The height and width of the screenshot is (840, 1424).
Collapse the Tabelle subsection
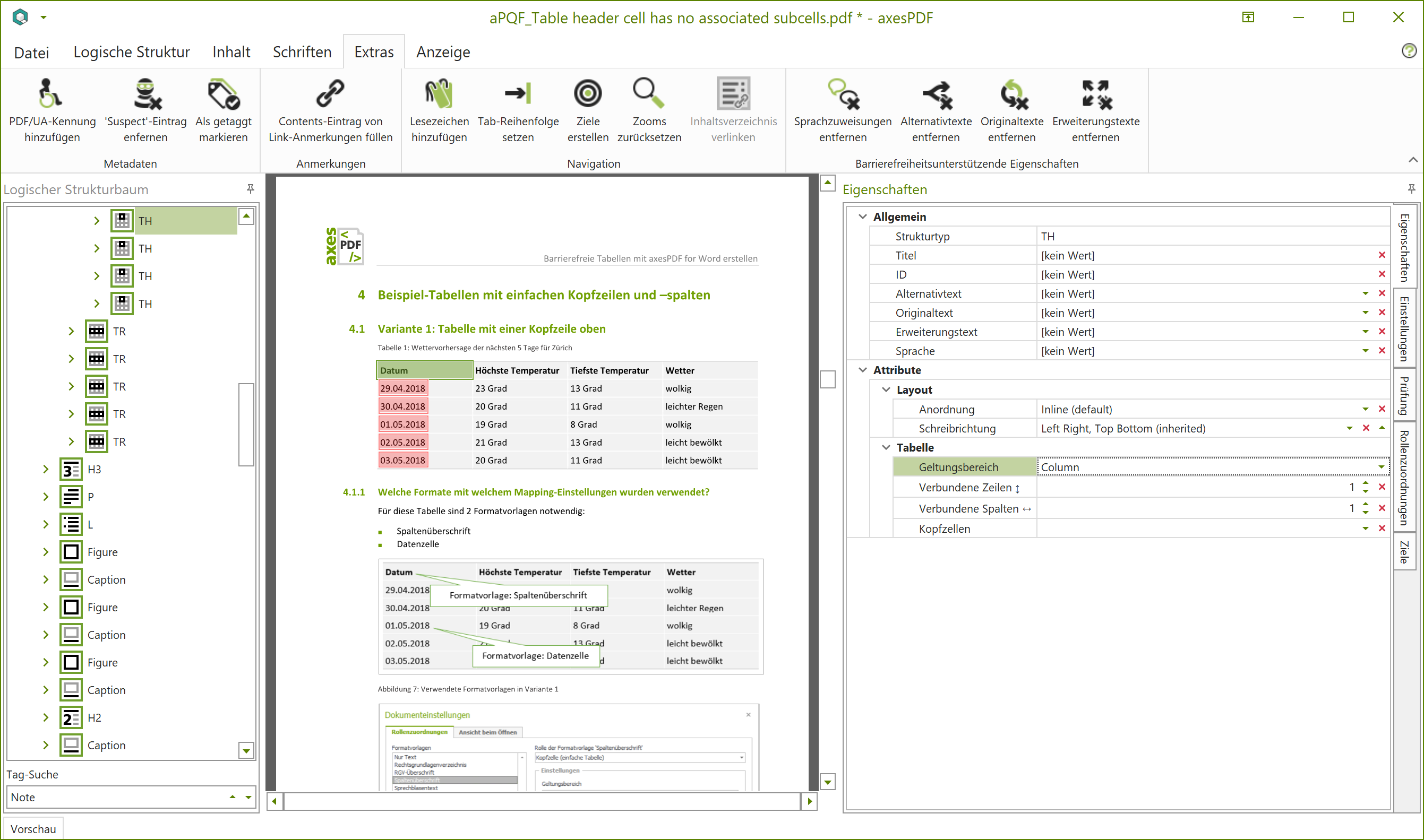[x=886, y=448]
